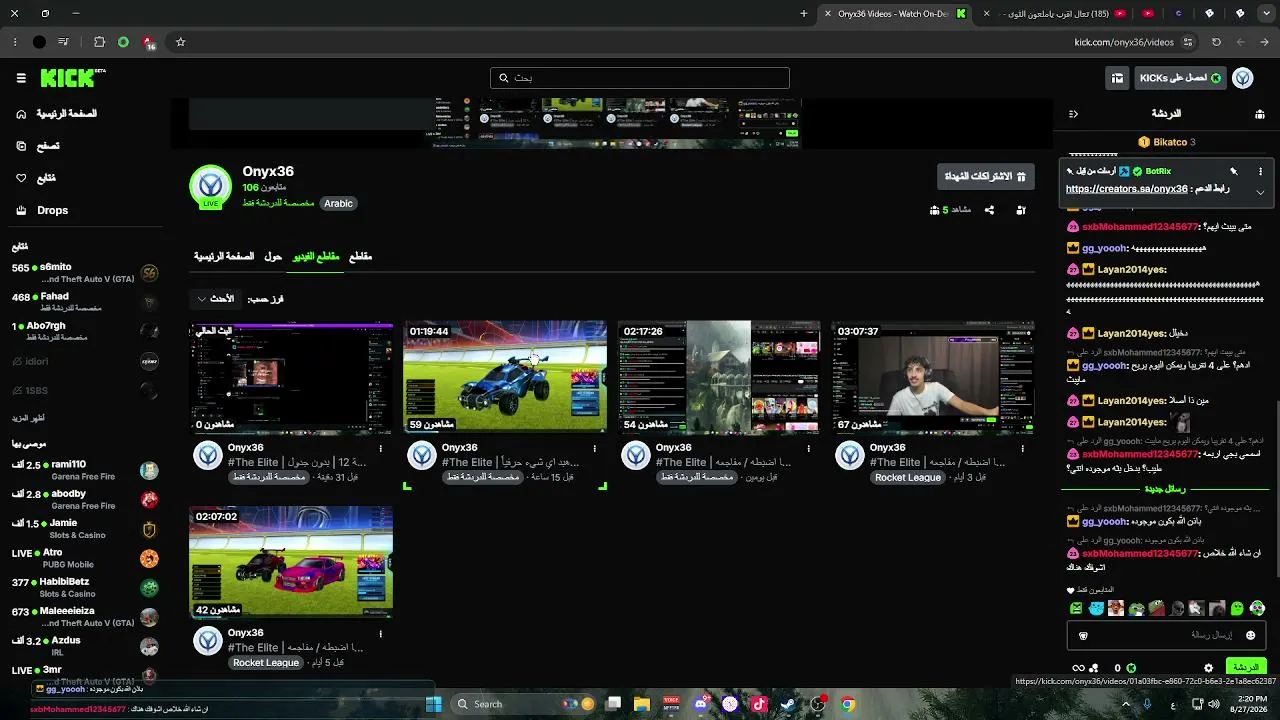This screenshot has width=1280, height=720.
Task: Open the حول about tab
Action: pos(273,257)
